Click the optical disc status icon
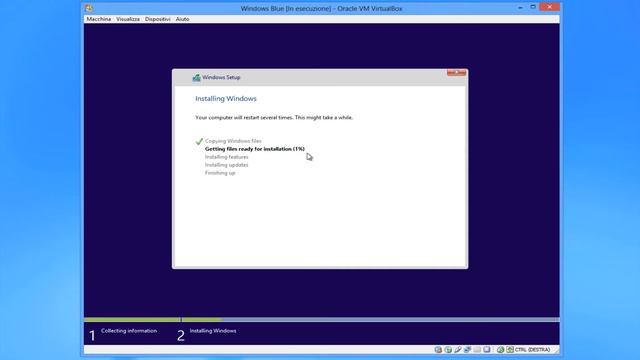Viewport: 640px width, 360px height. click(x=448, y=349)
